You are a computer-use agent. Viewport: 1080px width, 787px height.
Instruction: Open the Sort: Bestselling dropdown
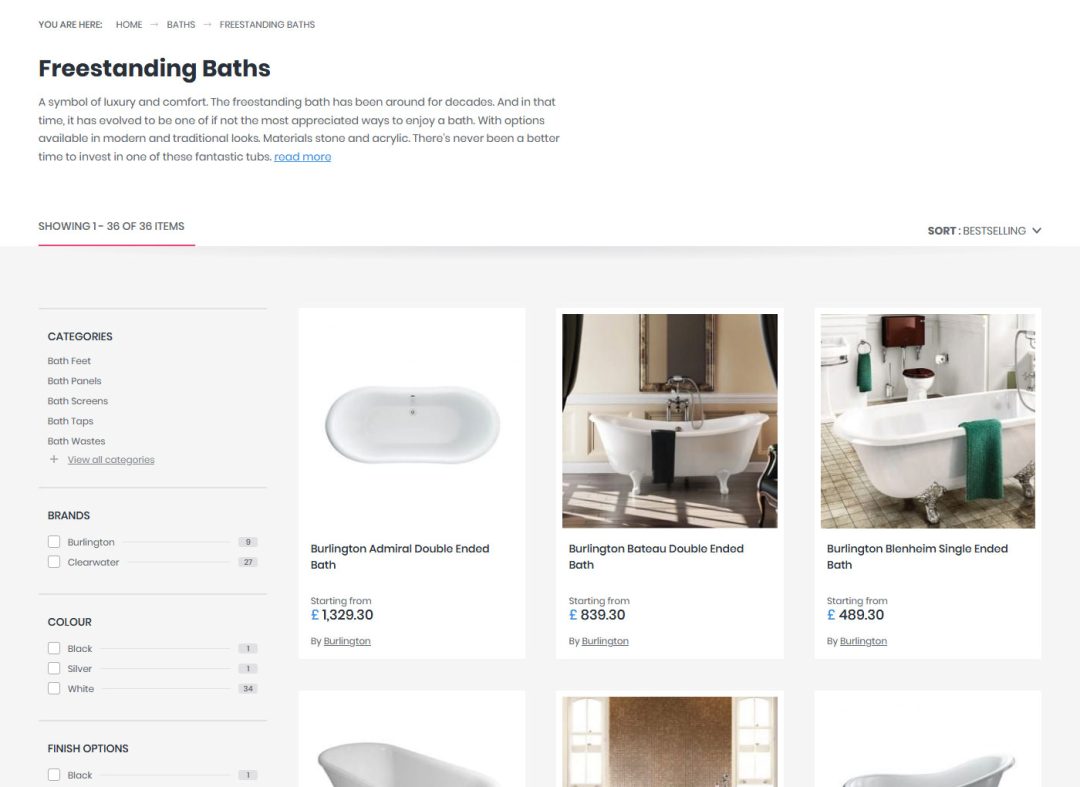[984, 231]
